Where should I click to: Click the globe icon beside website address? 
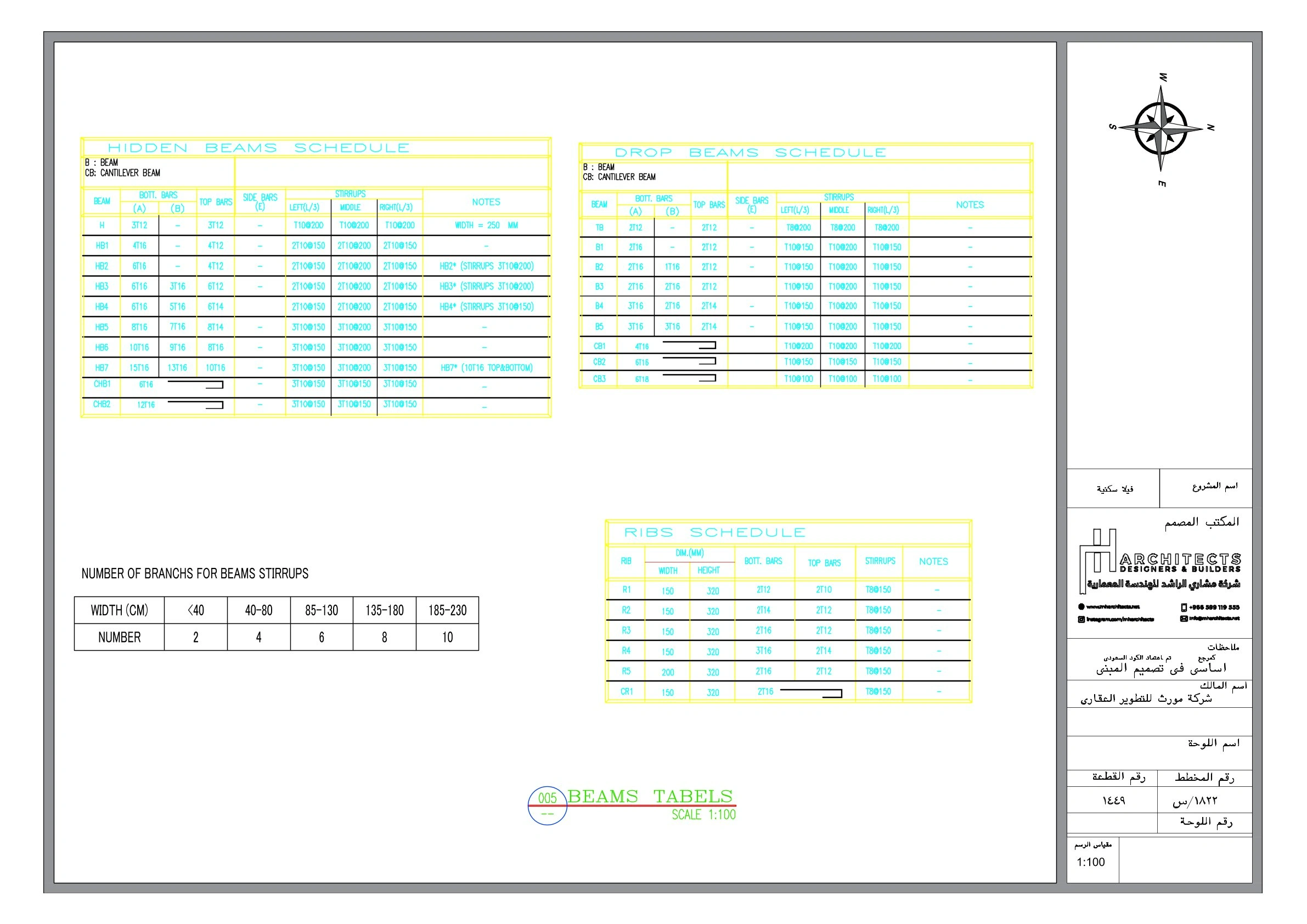[x=1081, y=607]
